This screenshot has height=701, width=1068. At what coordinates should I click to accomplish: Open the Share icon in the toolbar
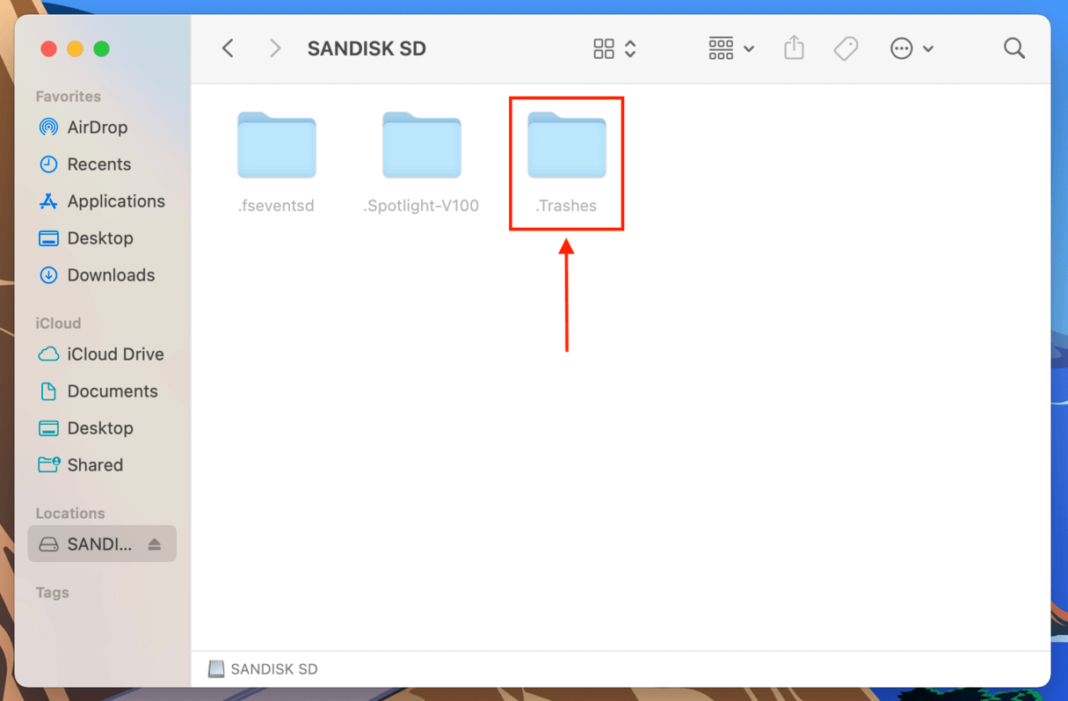794,48
